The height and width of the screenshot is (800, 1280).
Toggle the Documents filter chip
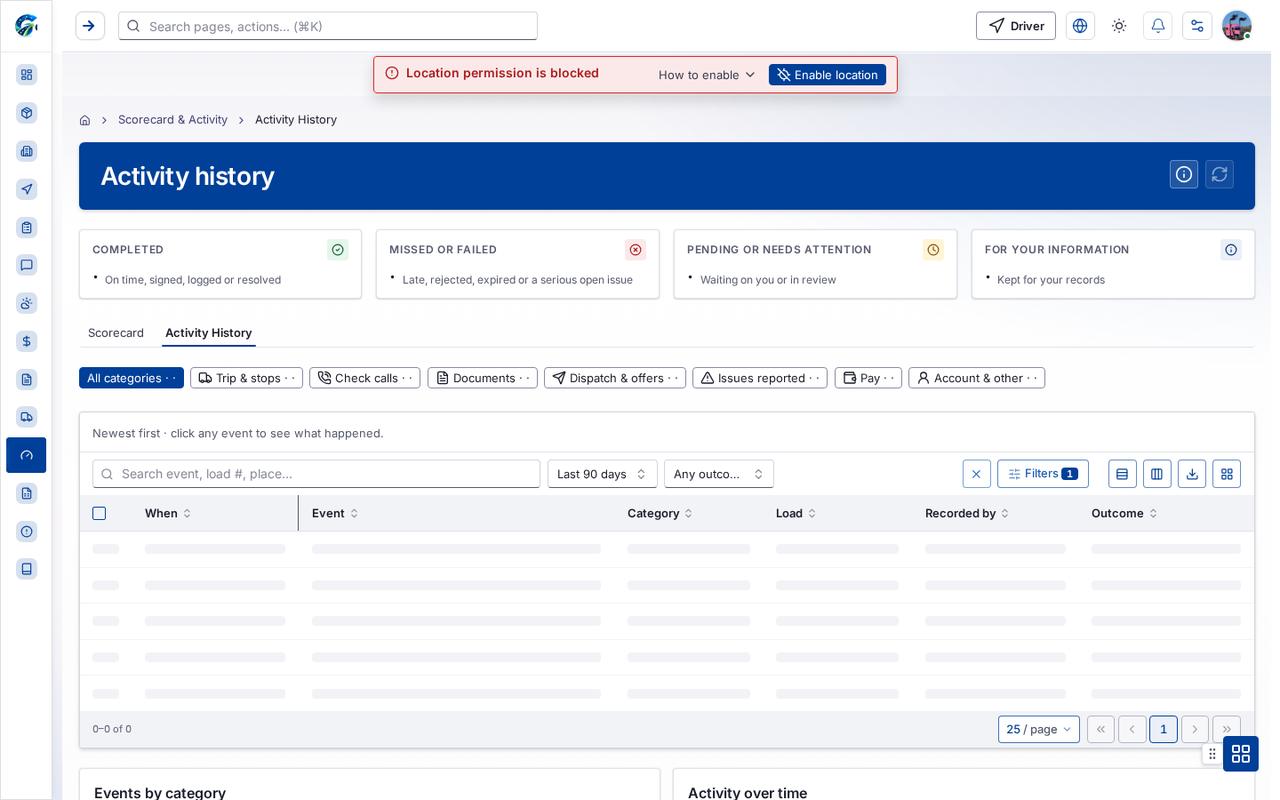482,378
